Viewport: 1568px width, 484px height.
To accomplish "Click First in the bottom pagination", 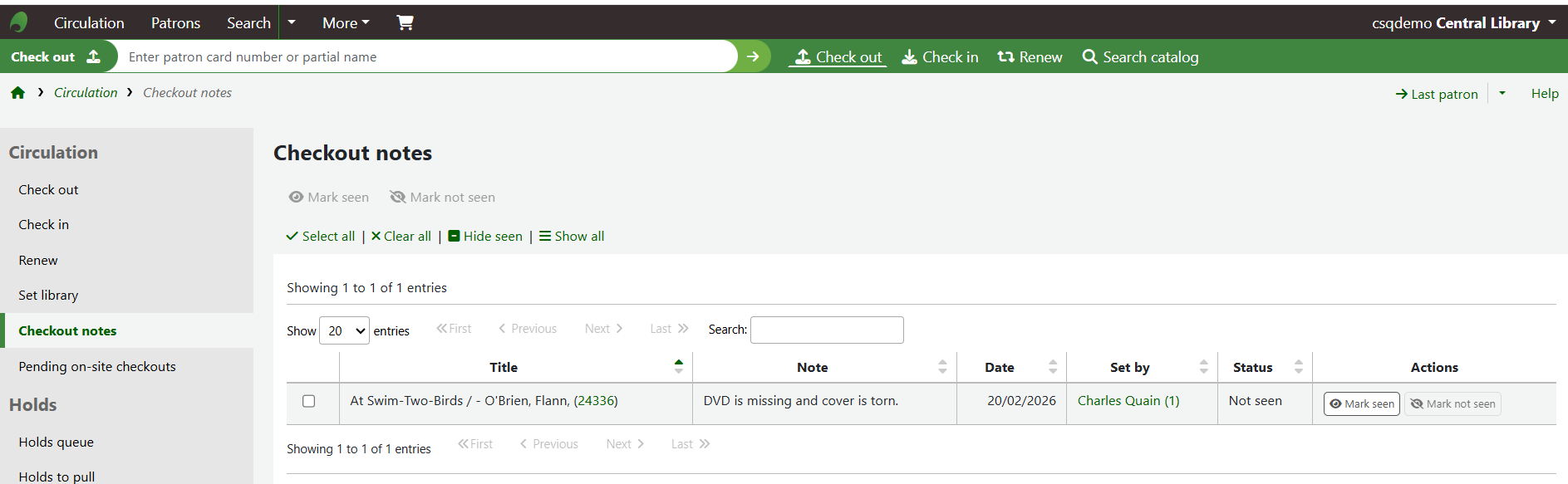I will tap(475, 444).
